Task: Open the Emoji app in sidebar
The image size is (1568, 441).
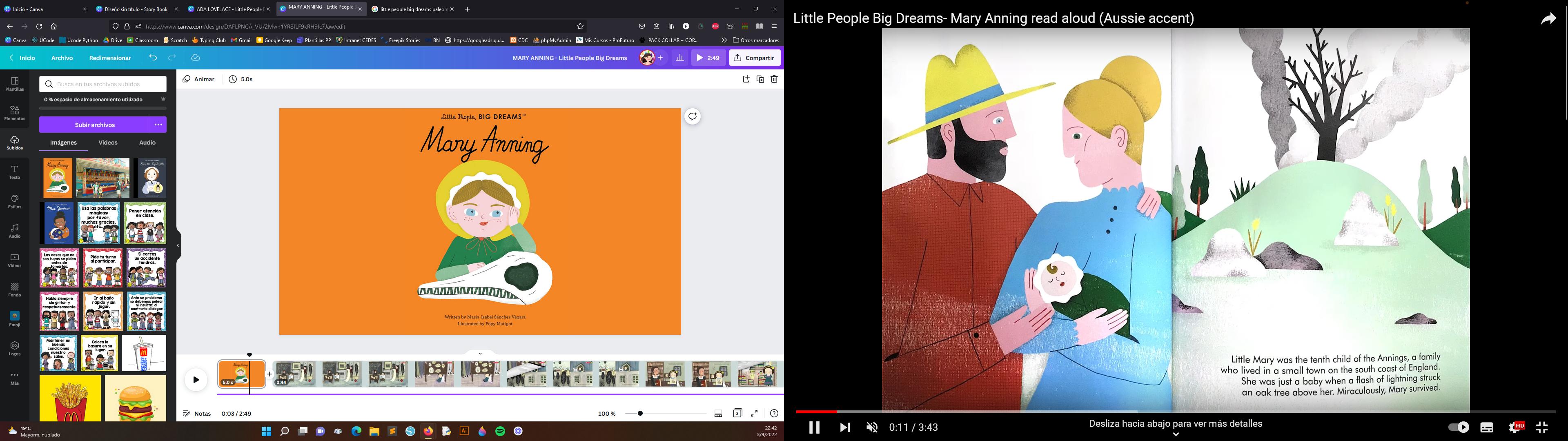Action: pyautogui.click(x=15, y=319)
